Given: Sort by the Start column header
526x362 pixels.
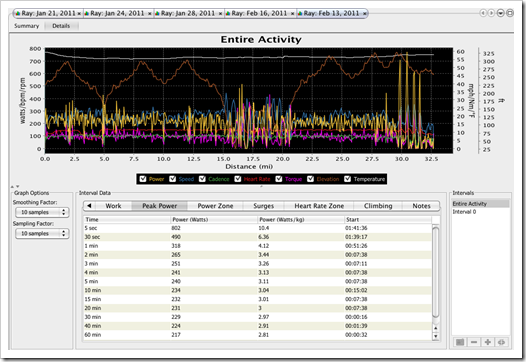Looking at the screenshot, I should coord(388,219).
